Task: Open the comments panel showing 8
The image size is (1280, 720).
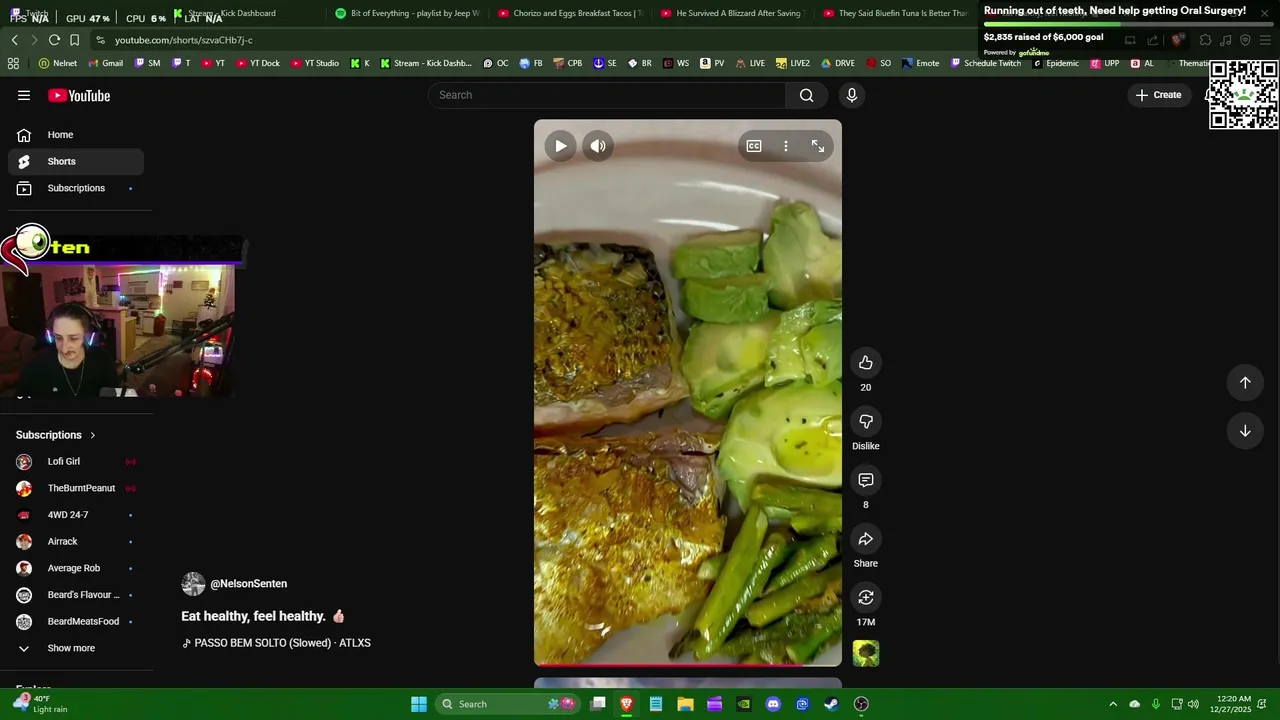Action: [x=866, y=481]
